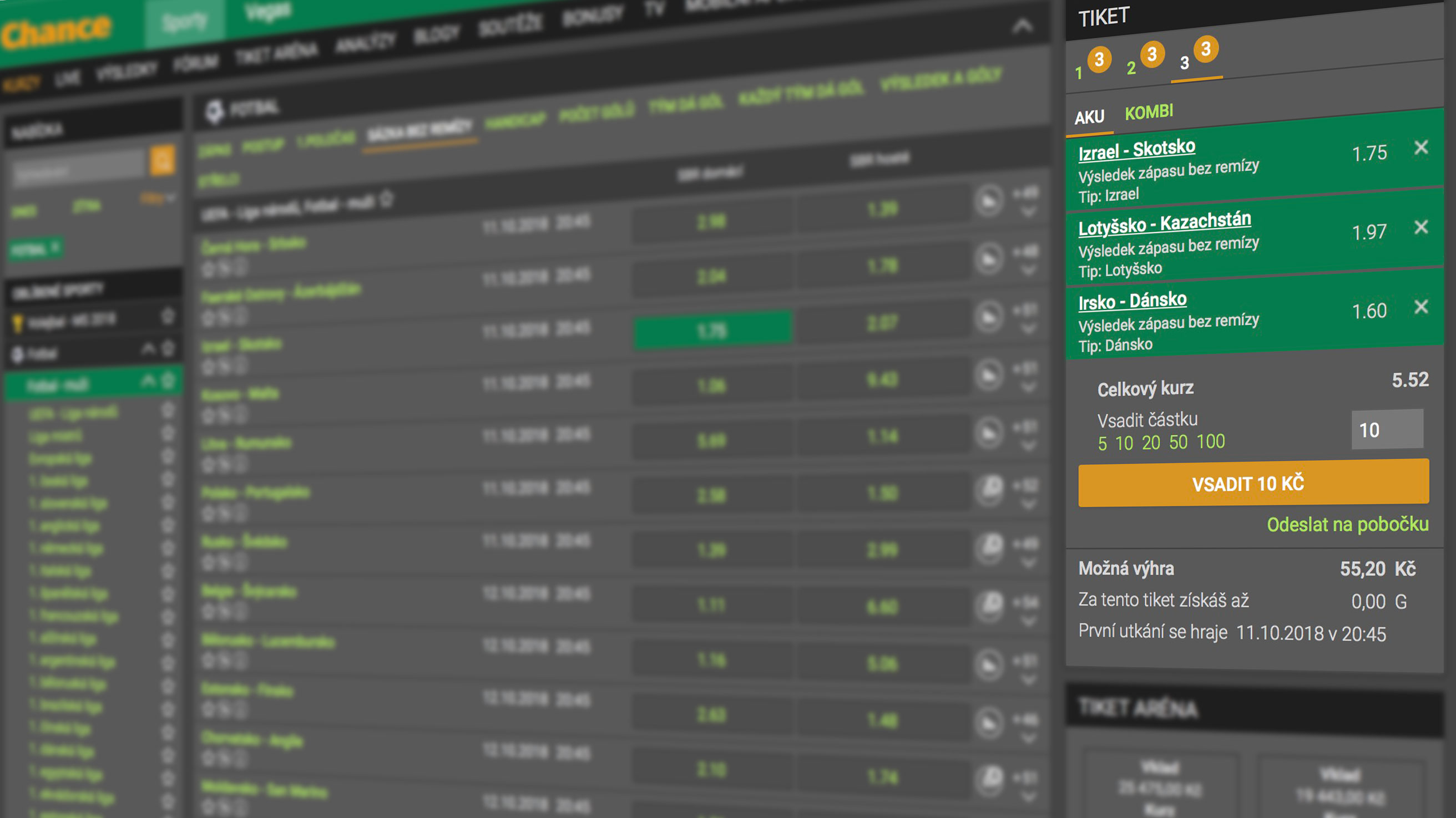
Task: Click the Odeslat na pobočku link
Action: (x=1347, y=524)
